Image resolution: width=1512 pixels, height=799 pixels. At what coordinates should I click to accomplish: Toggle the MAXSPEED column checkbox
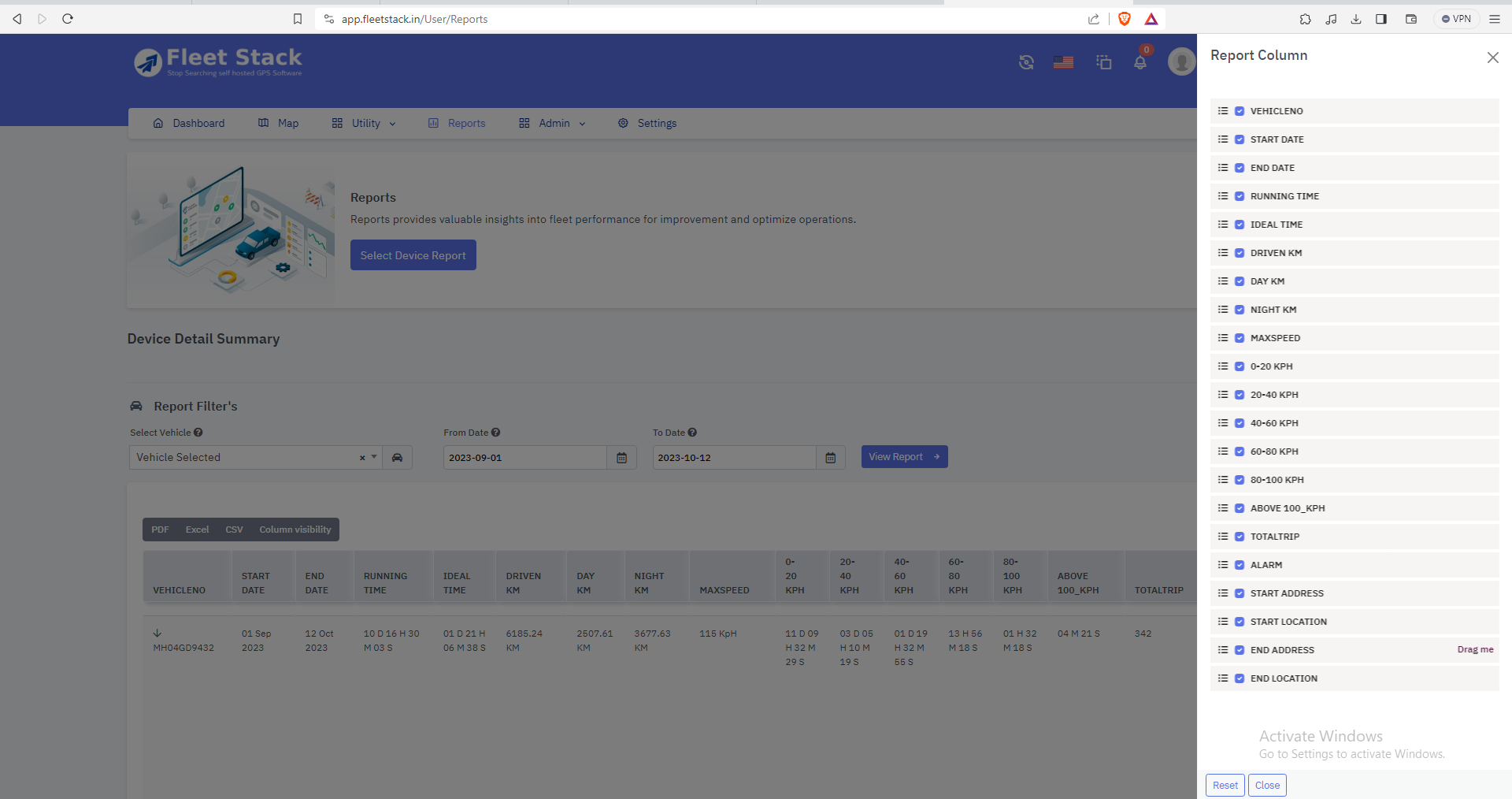tap(1240, 338)
